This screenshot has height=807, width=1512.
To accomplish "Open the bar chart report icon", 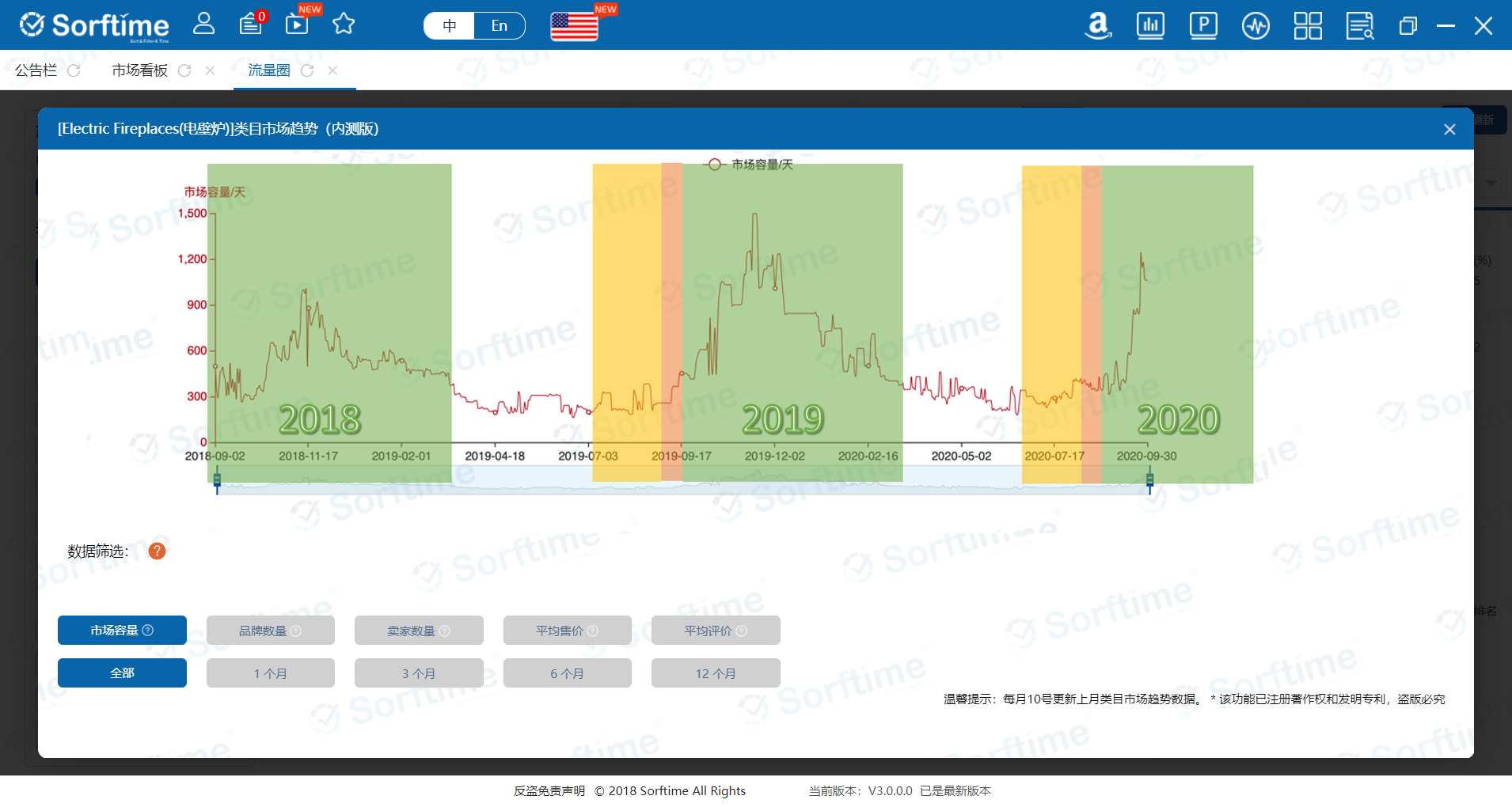I will (1150, 25).
